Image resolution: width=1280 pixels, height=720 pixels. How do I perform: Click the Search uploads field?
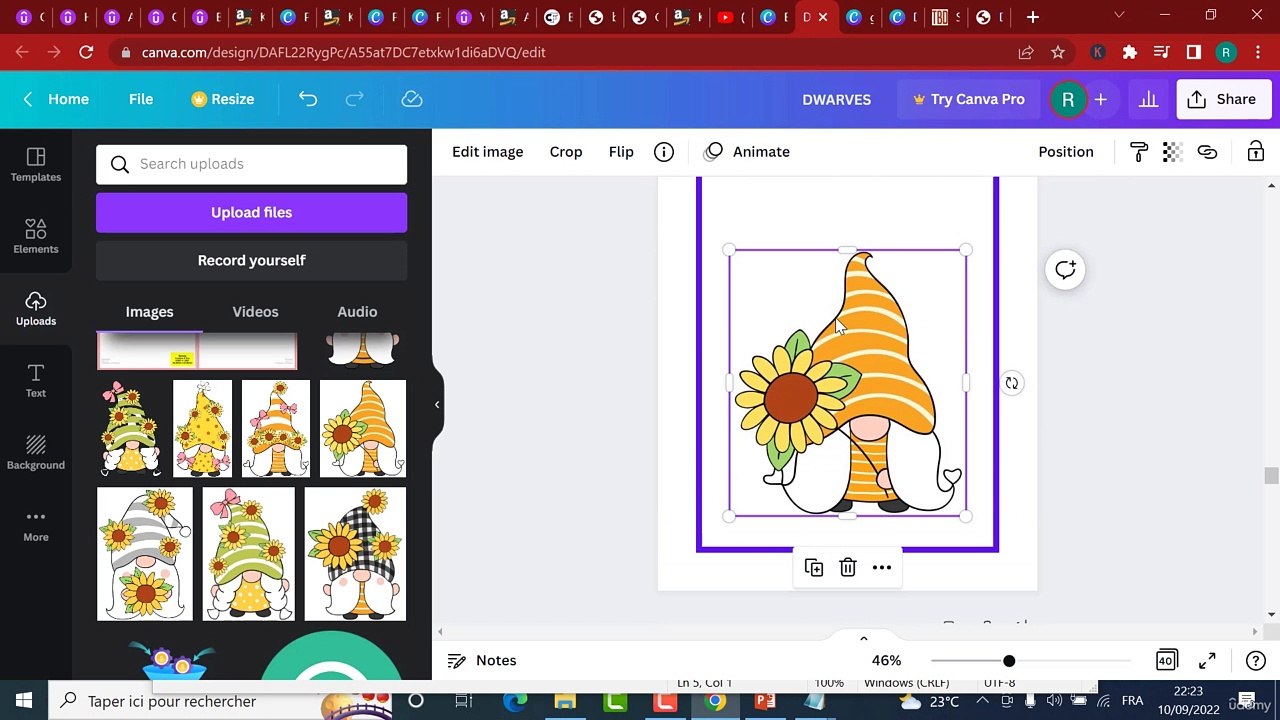pyautogui.click(x=252, y=164)
